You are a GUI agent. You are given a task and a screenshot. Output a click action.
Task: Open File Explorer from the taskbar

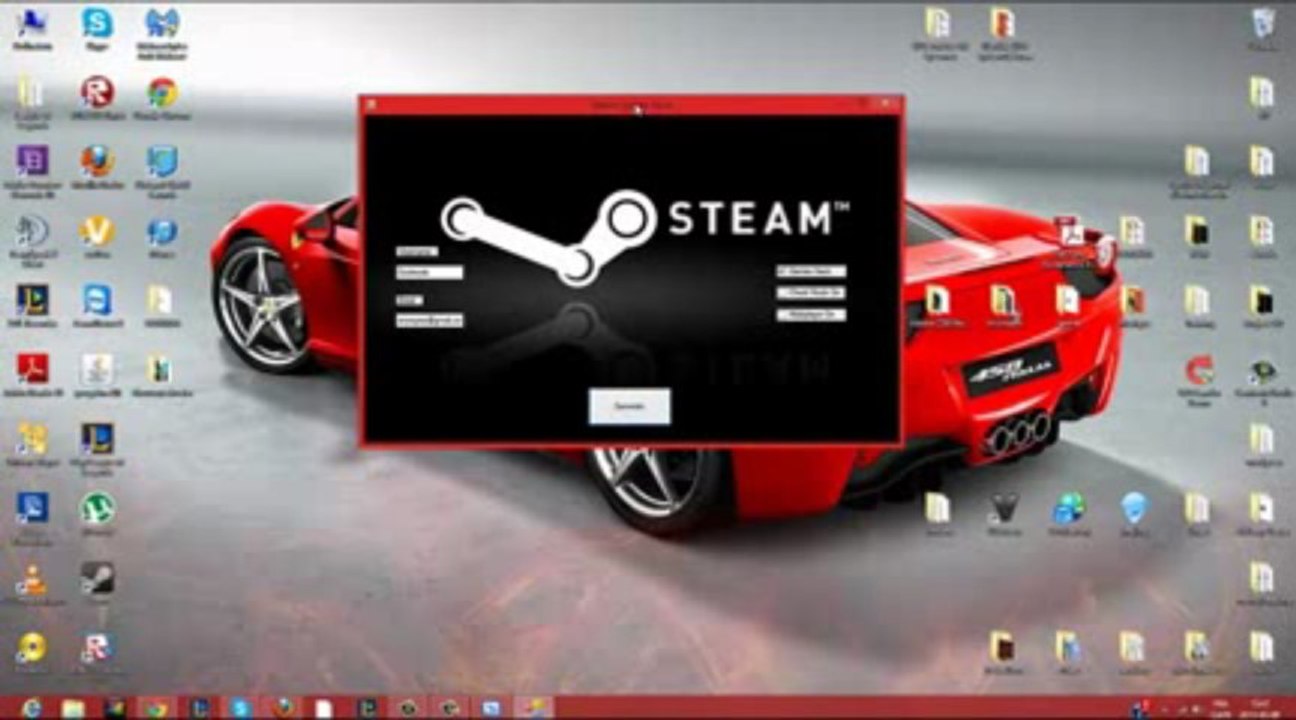click(x=73, y=708)
